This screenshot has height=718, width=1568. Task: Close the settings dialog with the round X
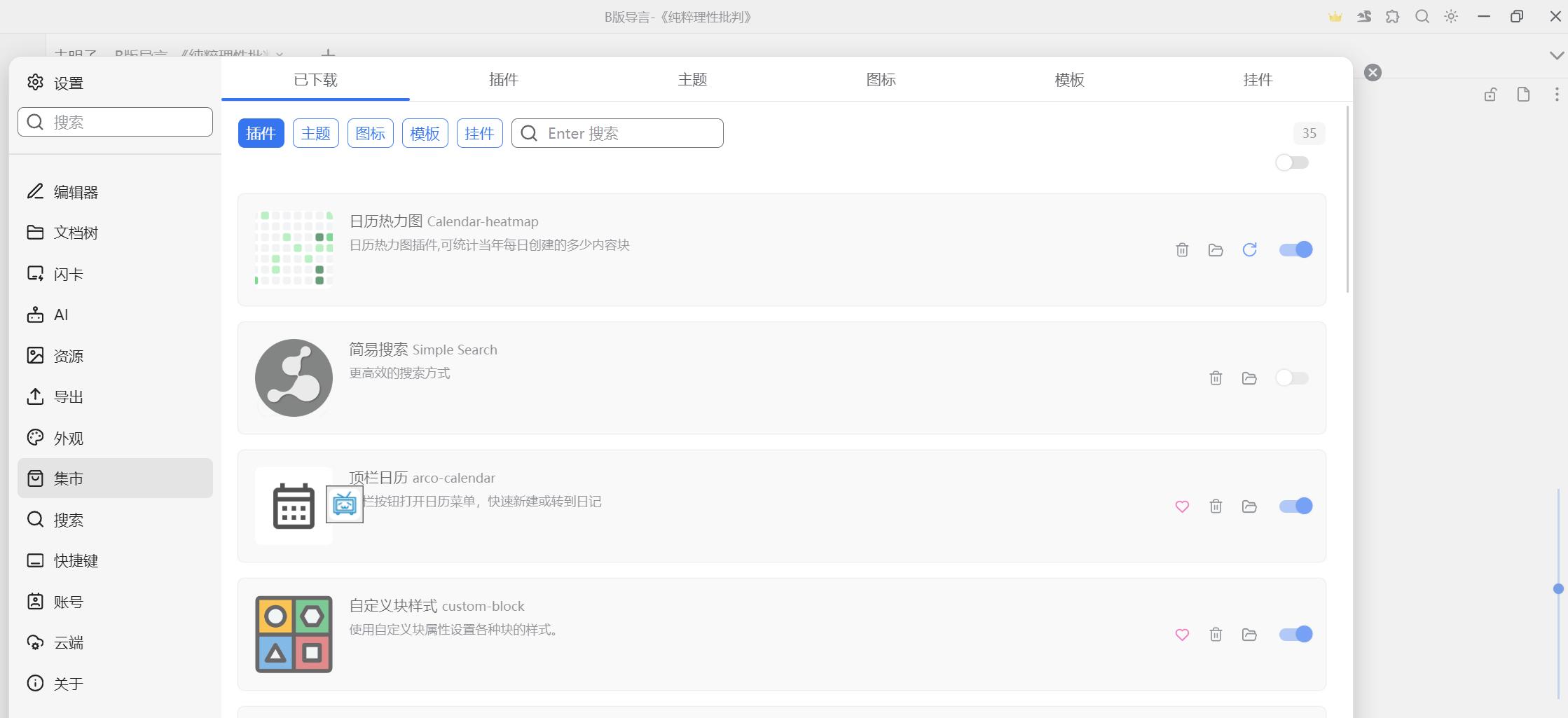coord(1373,72)
